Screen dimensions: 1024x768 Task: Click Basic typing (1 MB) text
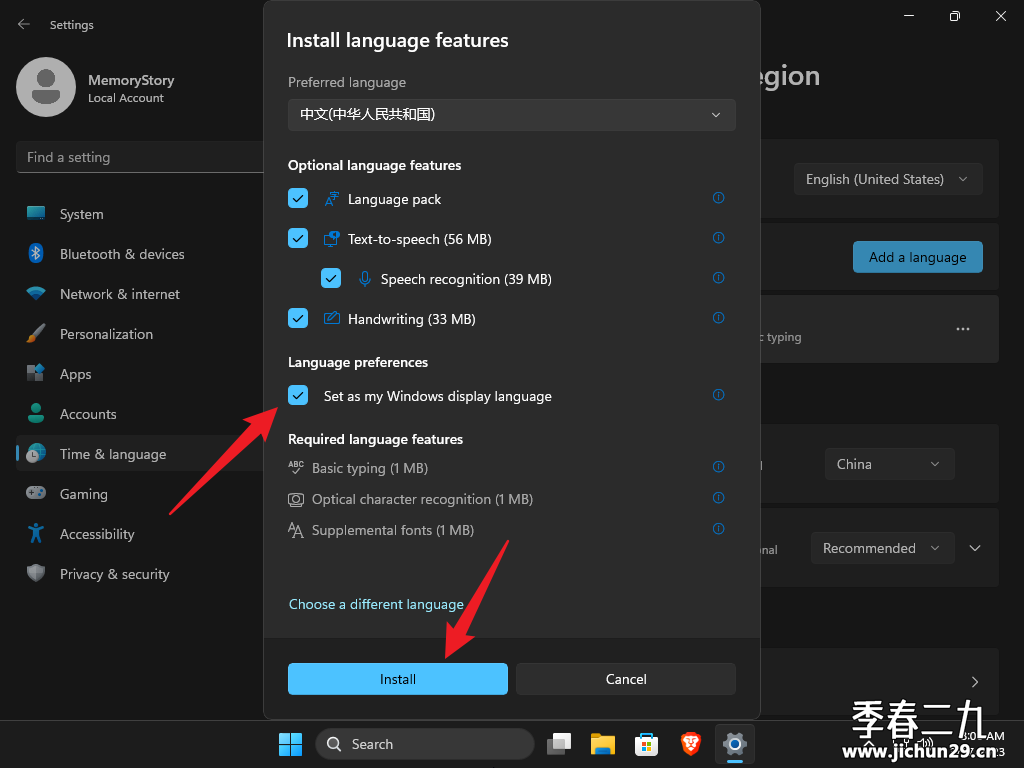370,468
